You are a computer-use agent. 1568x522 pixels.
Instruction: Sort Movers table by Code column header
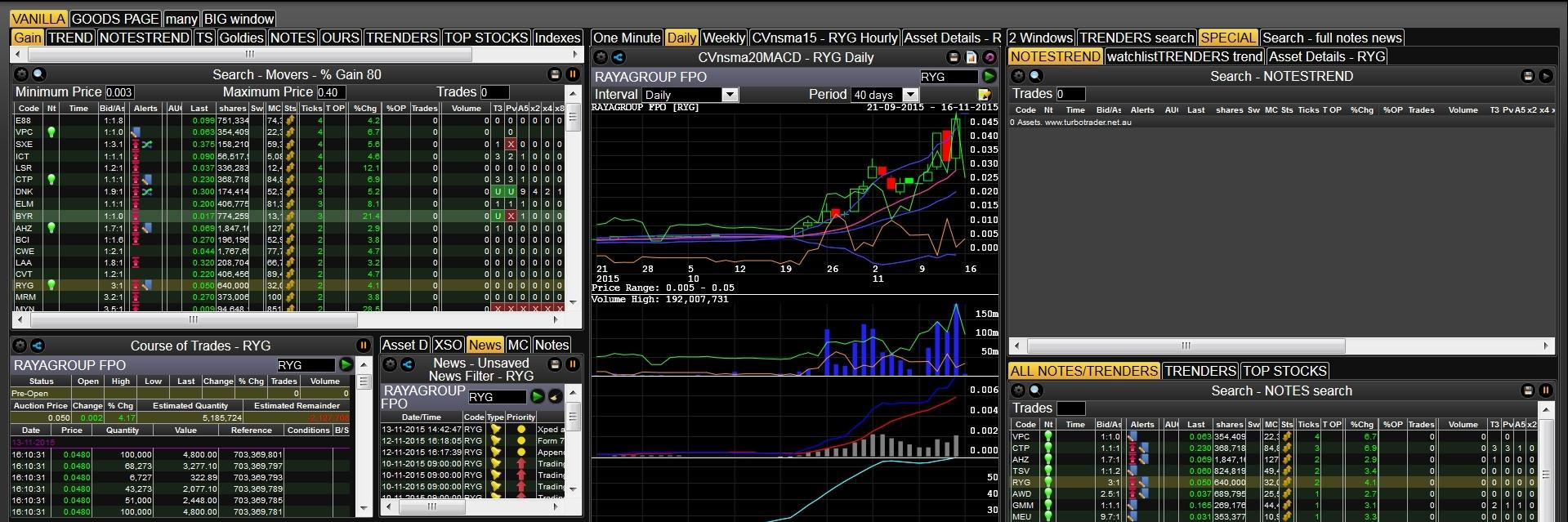pos(29,108)
